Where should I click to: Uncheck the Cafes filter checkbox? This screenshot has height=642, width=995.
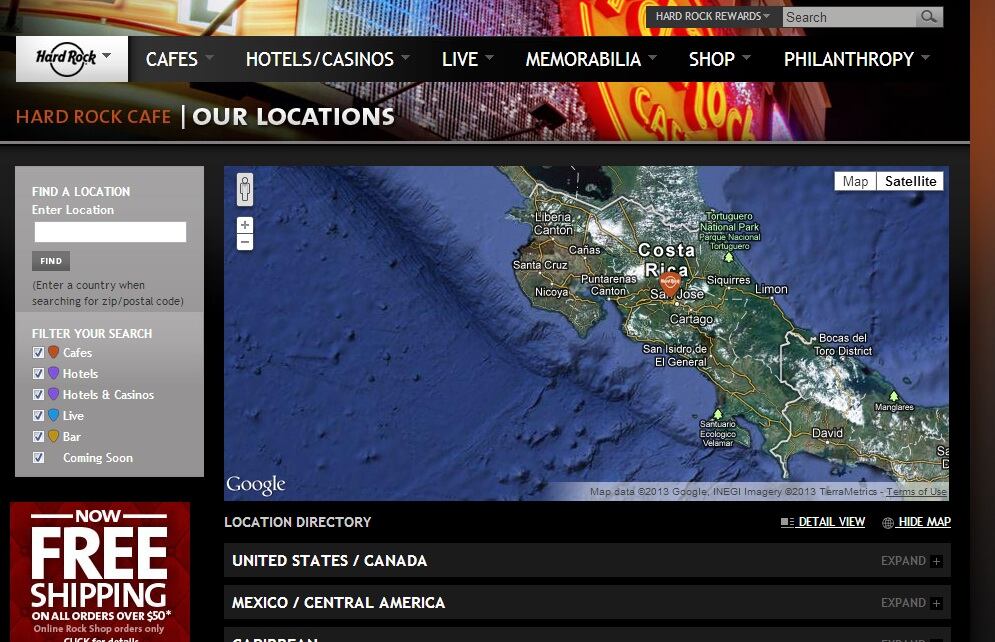pyautogui.click(x=39, y=352)
